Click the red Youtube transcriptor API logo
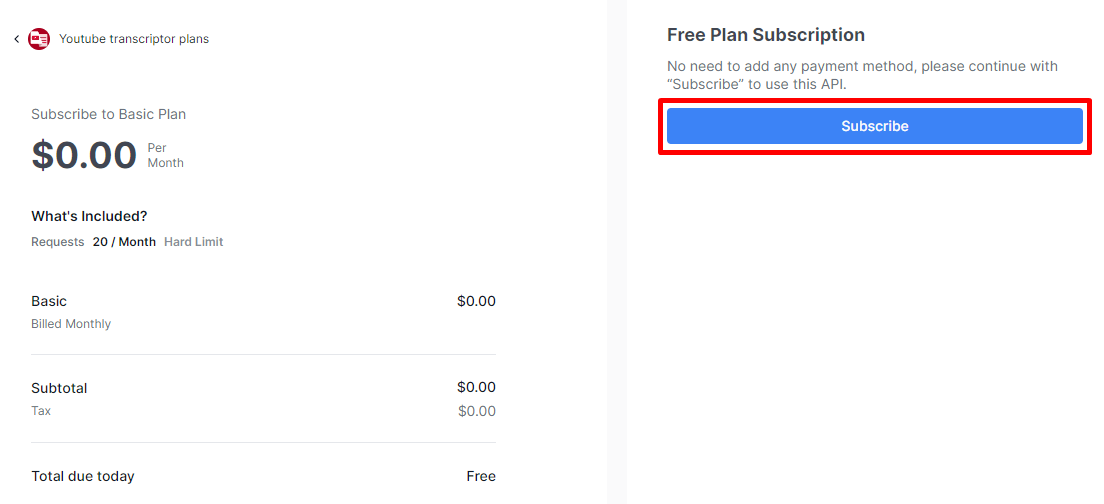 [x=39, y=39]
